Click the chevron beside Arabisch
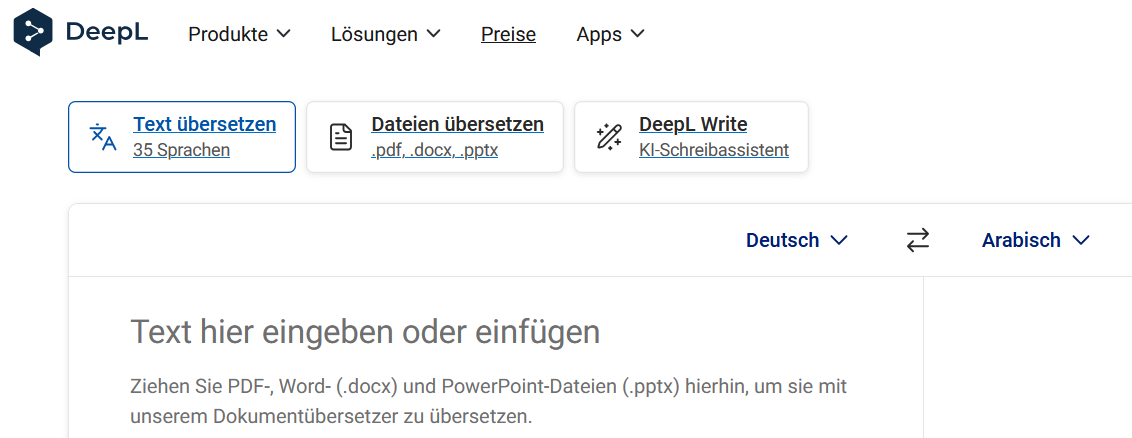 (1081, 240)
